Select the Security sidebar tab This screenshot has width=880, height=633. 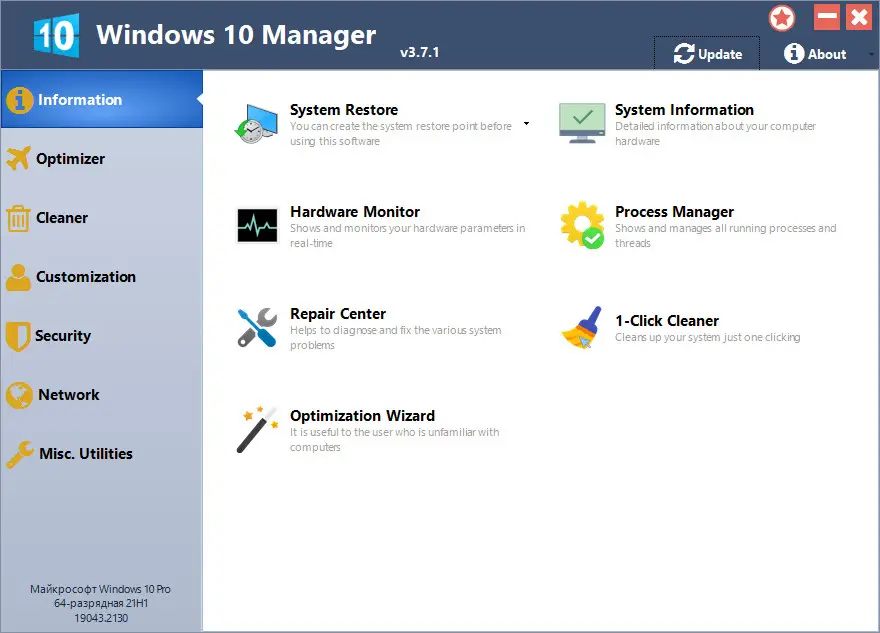point(102,336)
